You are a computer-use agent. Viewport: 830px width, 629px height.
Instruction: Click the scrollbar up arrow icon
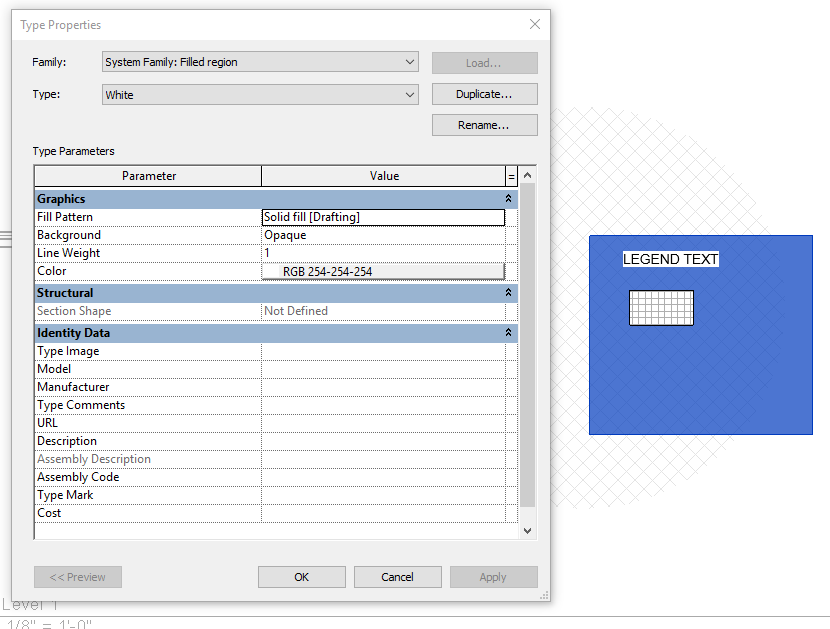(x=527, y=174)
